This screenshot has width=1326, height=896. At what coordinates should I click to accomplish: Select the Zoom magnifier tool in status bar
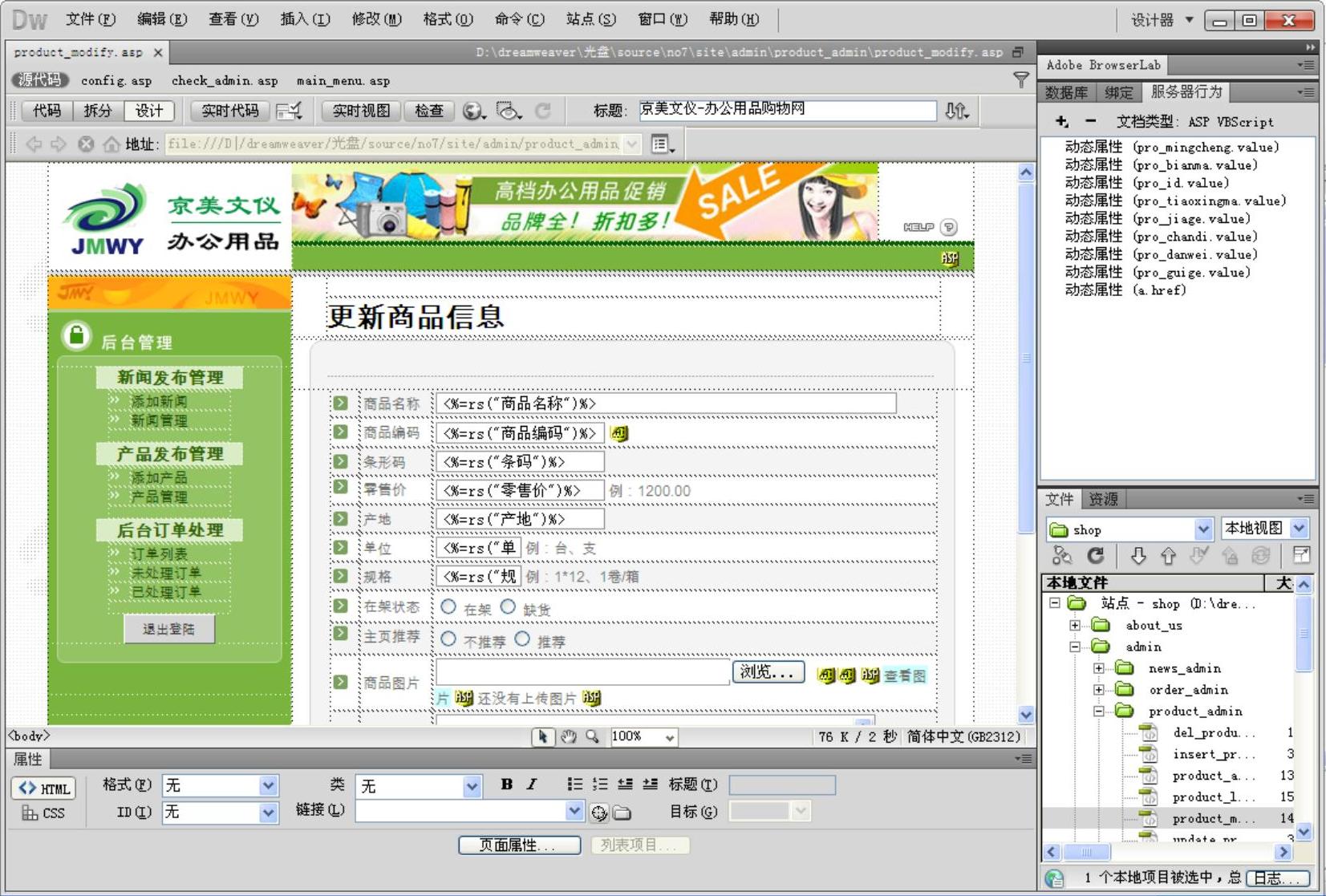[x=592, y=736]
